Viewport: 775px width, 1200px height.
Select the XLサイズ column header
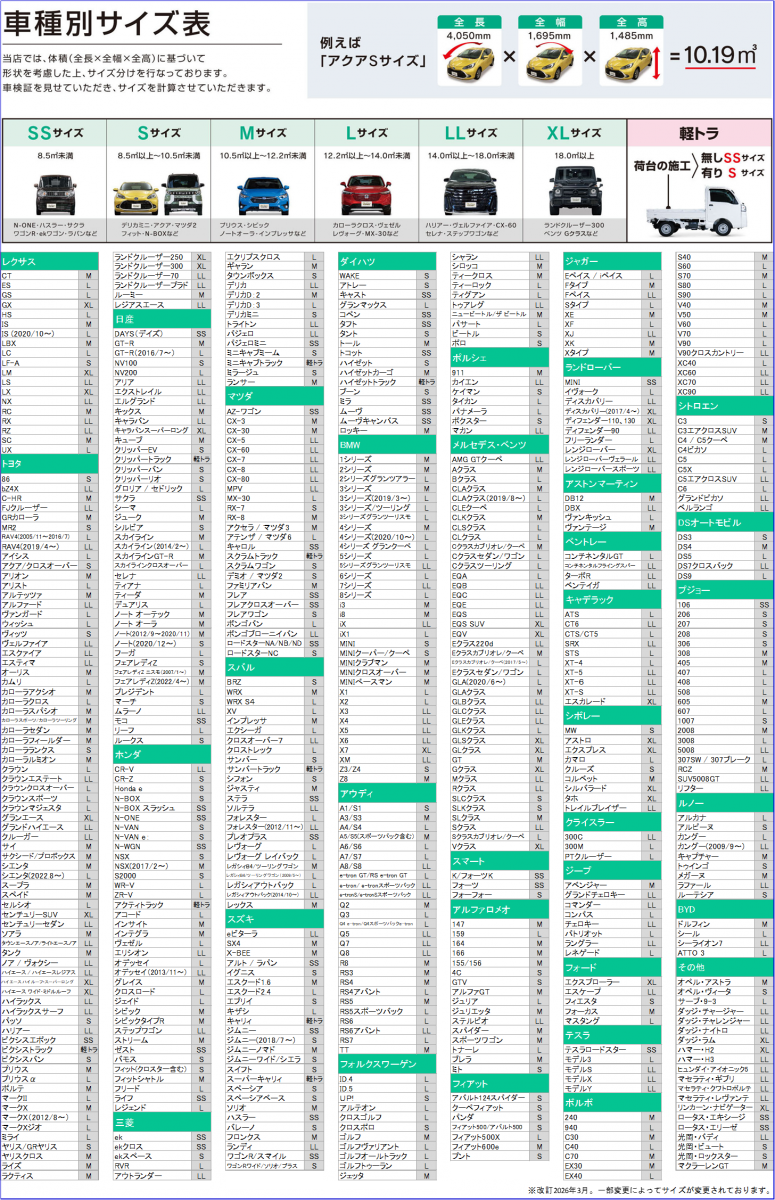pos(574,132)
